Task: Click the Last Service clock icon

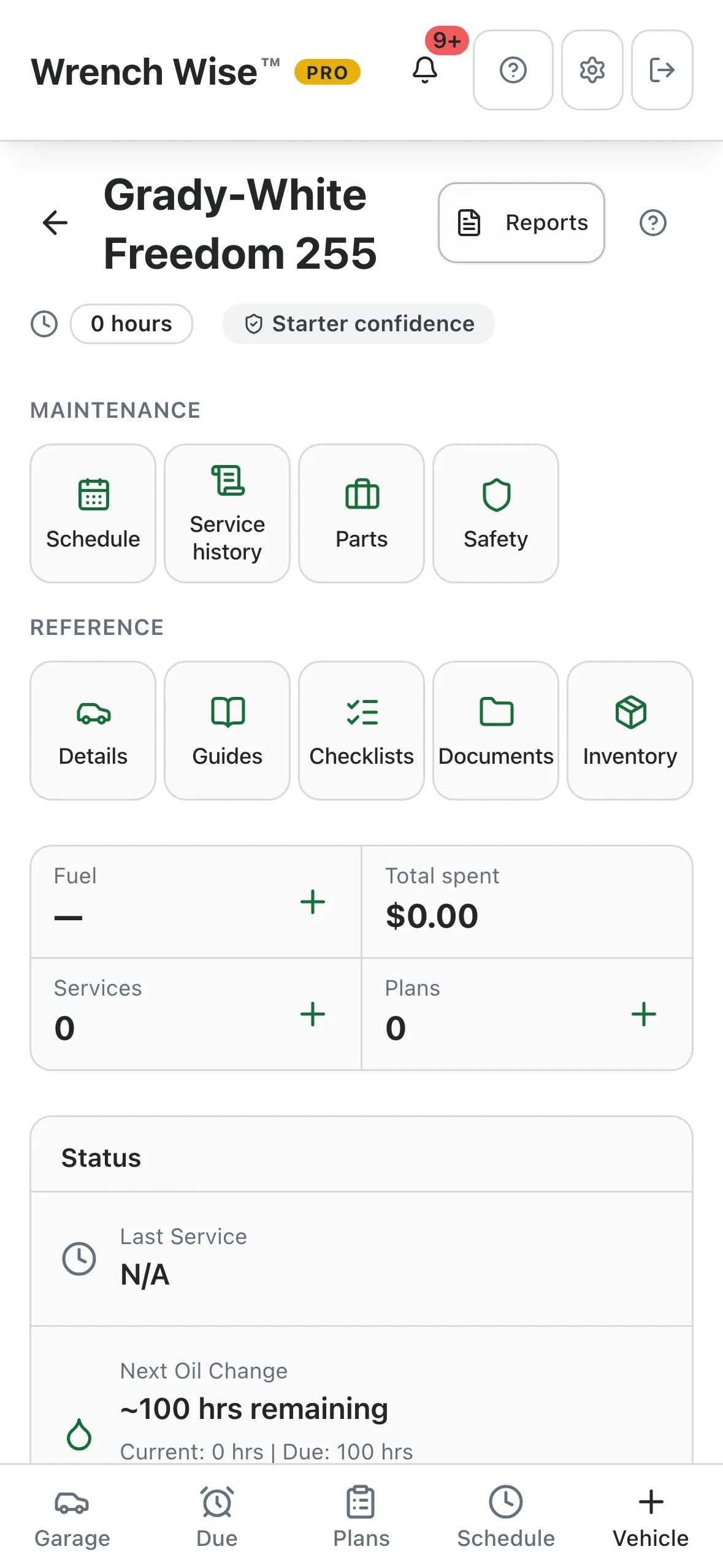Action: [x=79, y=1259]
